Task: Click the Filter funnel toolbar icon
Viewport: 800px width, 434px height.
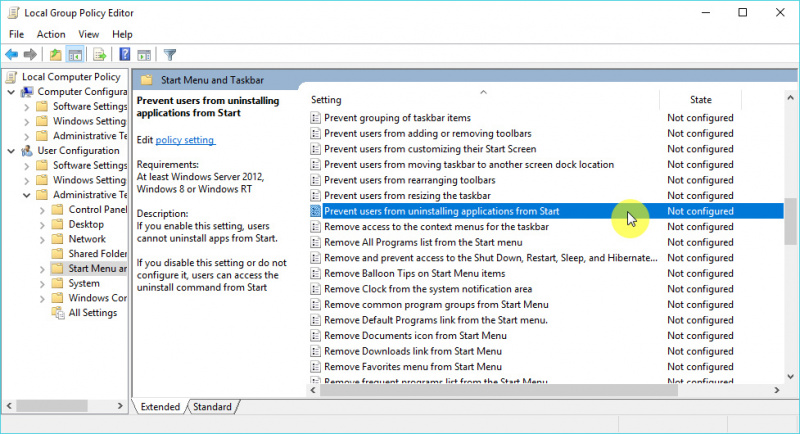Action: coord(170,55)
